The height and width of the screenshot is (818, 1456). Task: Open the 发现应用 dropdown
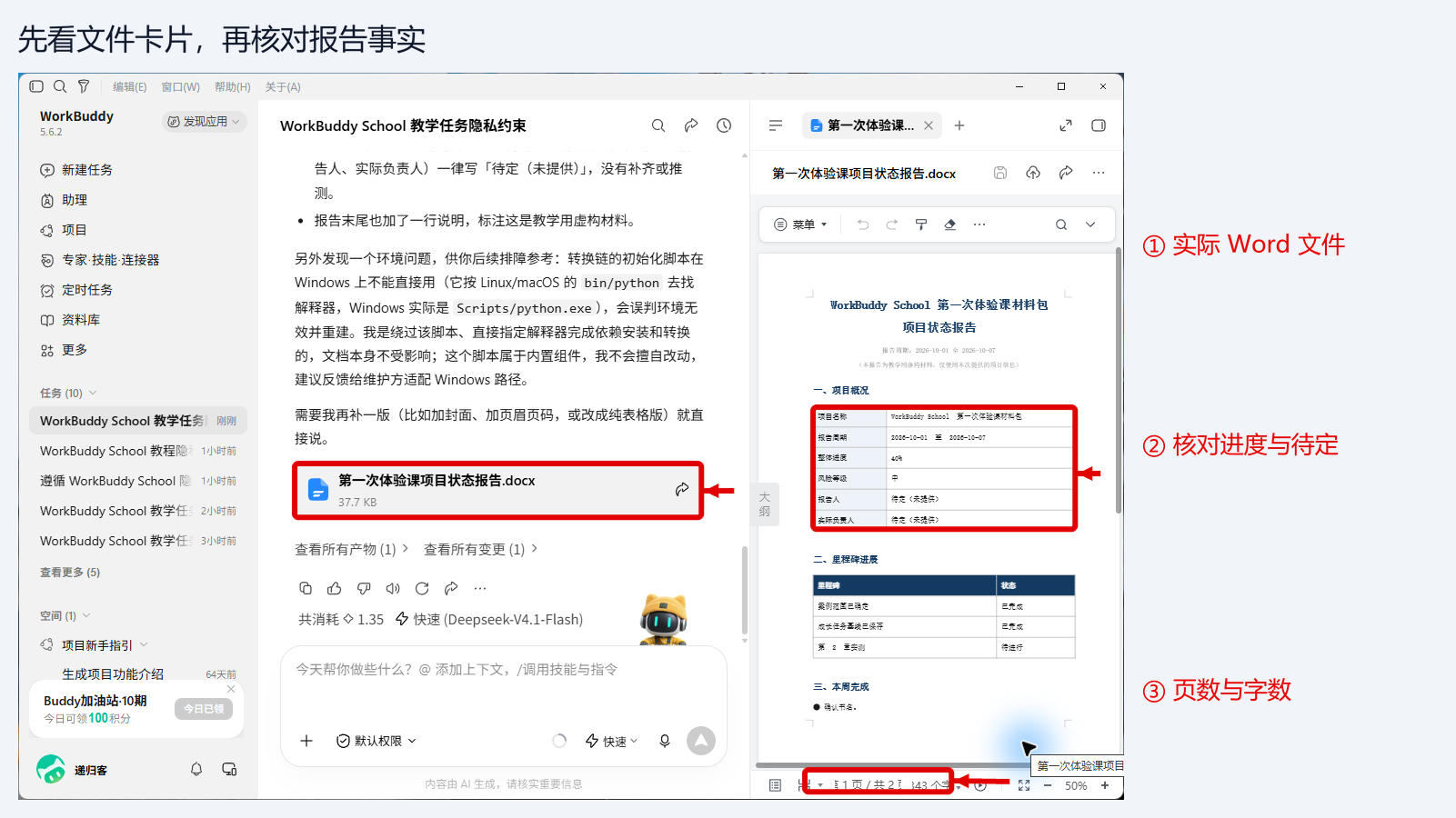205,122
